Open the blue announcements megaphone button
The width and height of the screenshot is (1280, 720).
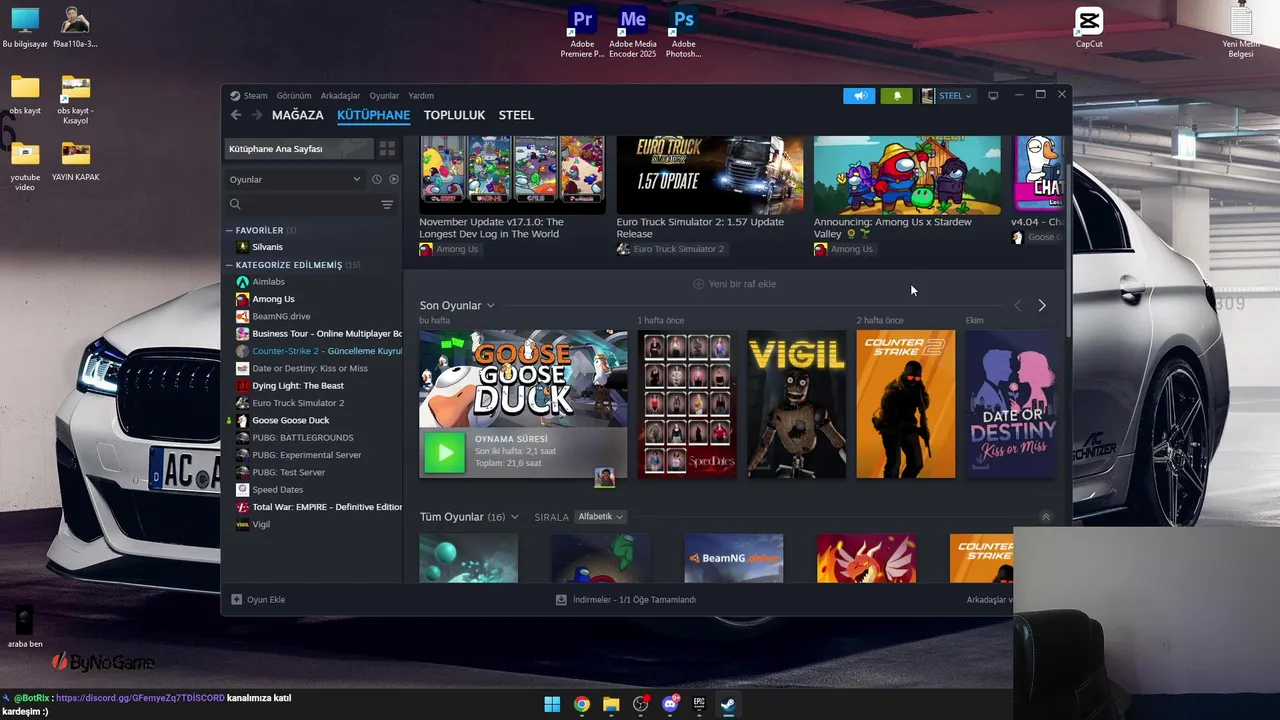coord(859,96)
